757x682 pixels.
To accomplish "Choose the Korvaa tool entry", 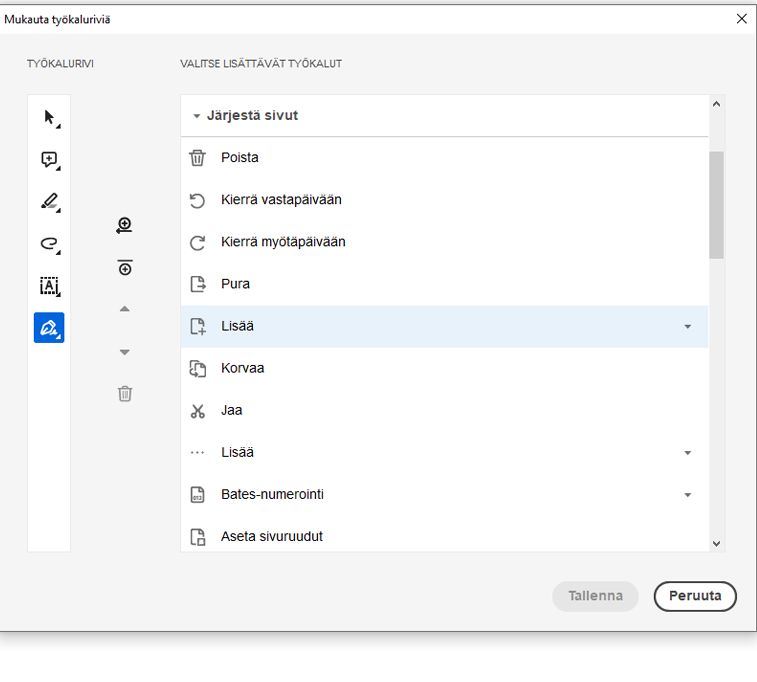I will click(243, 368).
